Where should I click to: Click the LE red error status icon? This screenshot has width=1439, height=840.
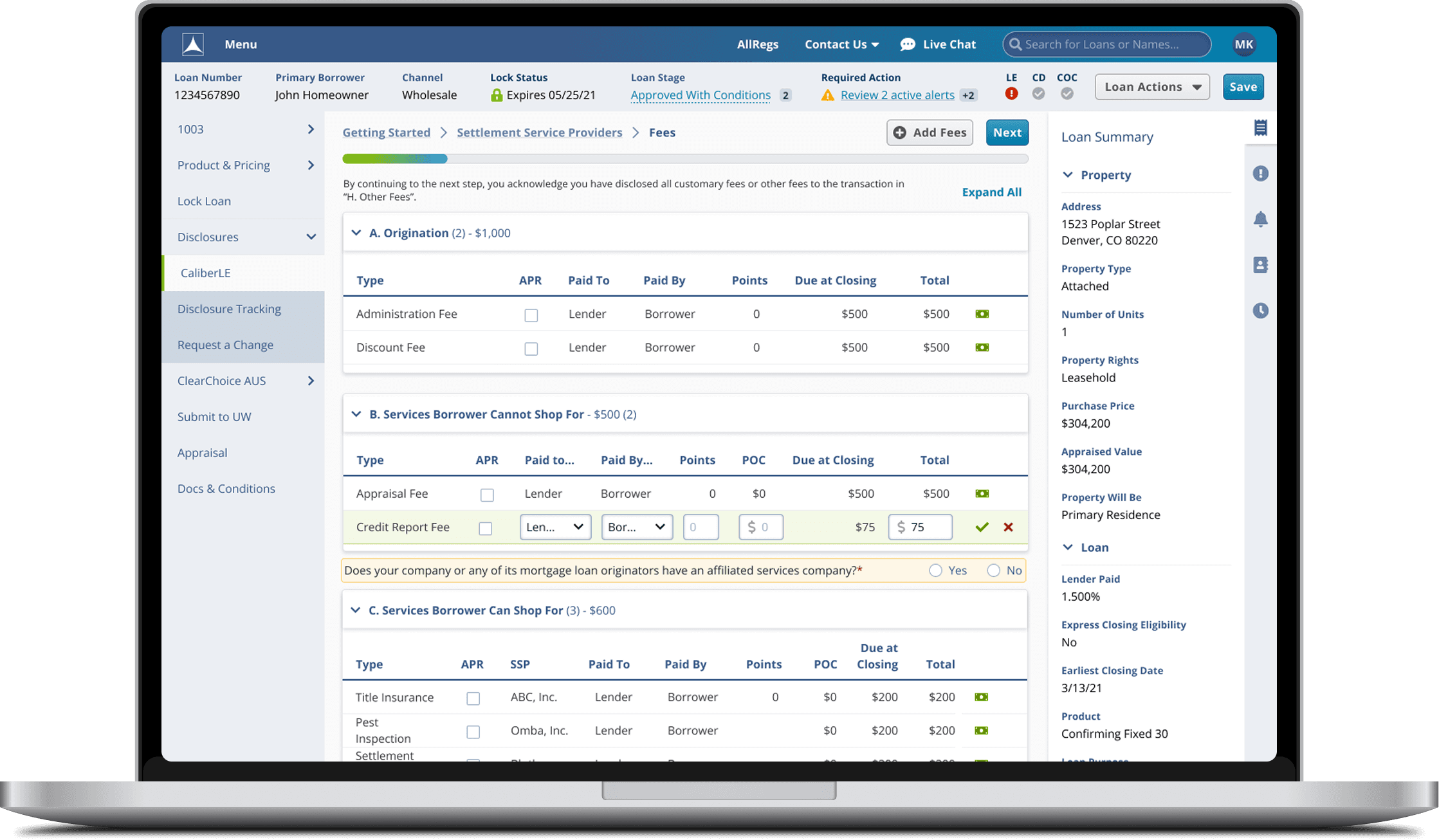tap(1011, 94)
